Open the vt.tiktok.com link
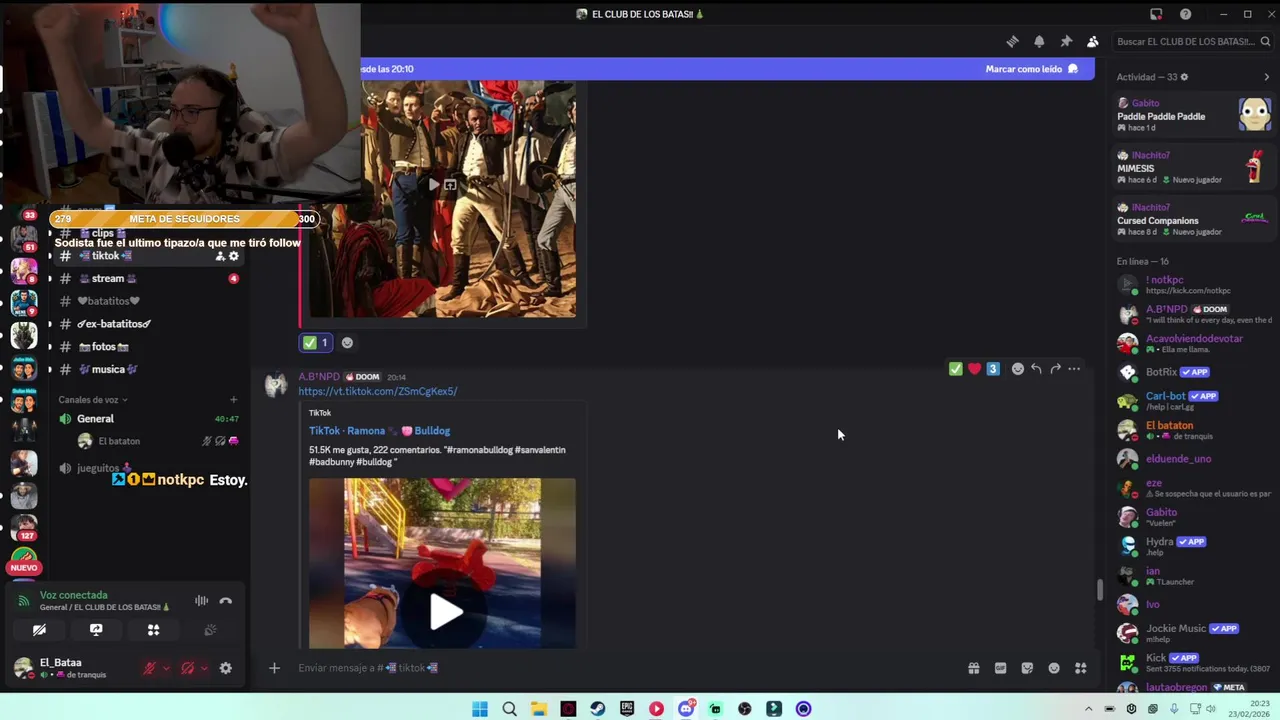This screenshot has height=720, width=1280. pos(377,391)
